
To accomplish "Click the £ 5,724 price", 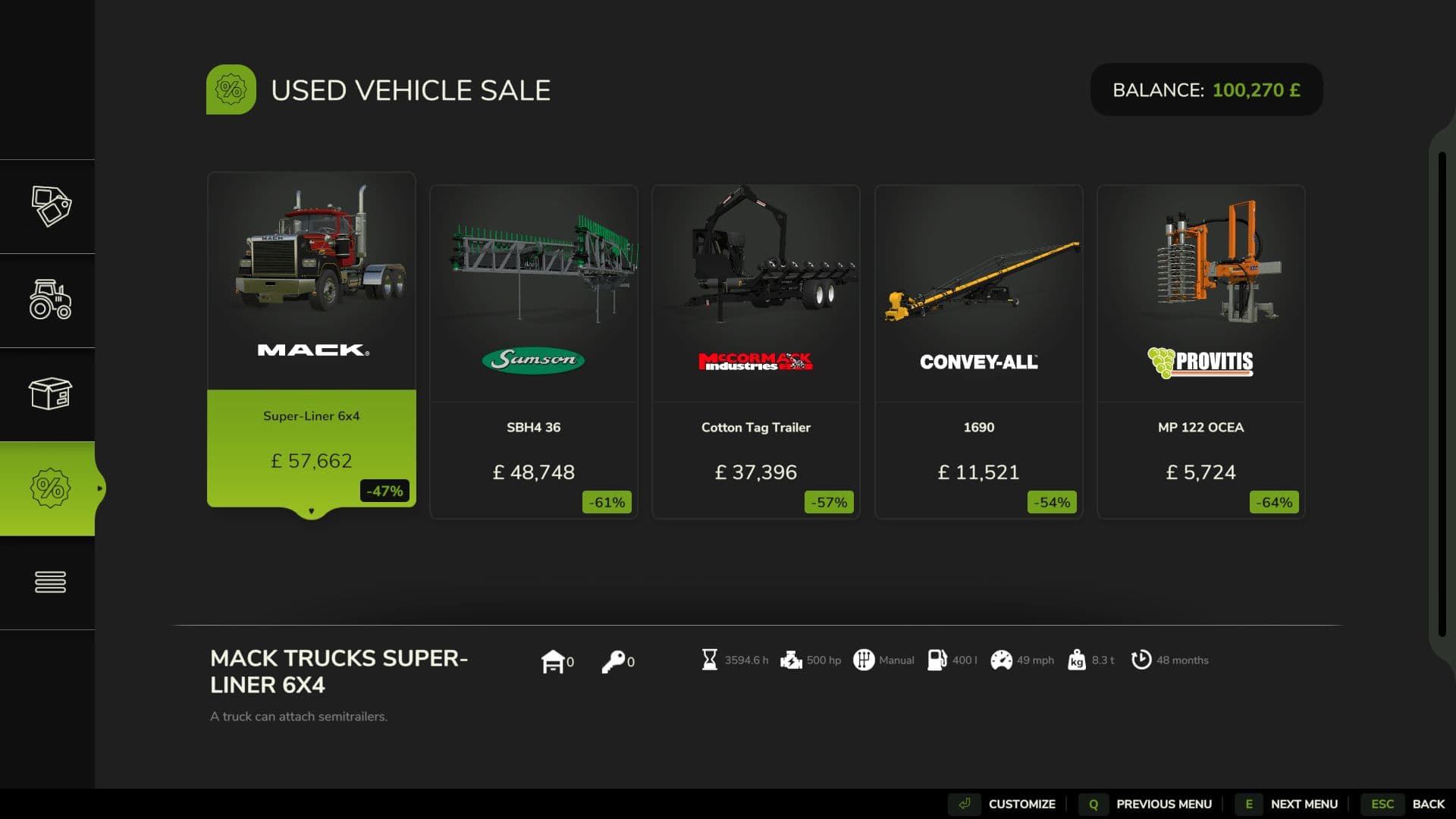I will click(1201, 472).
